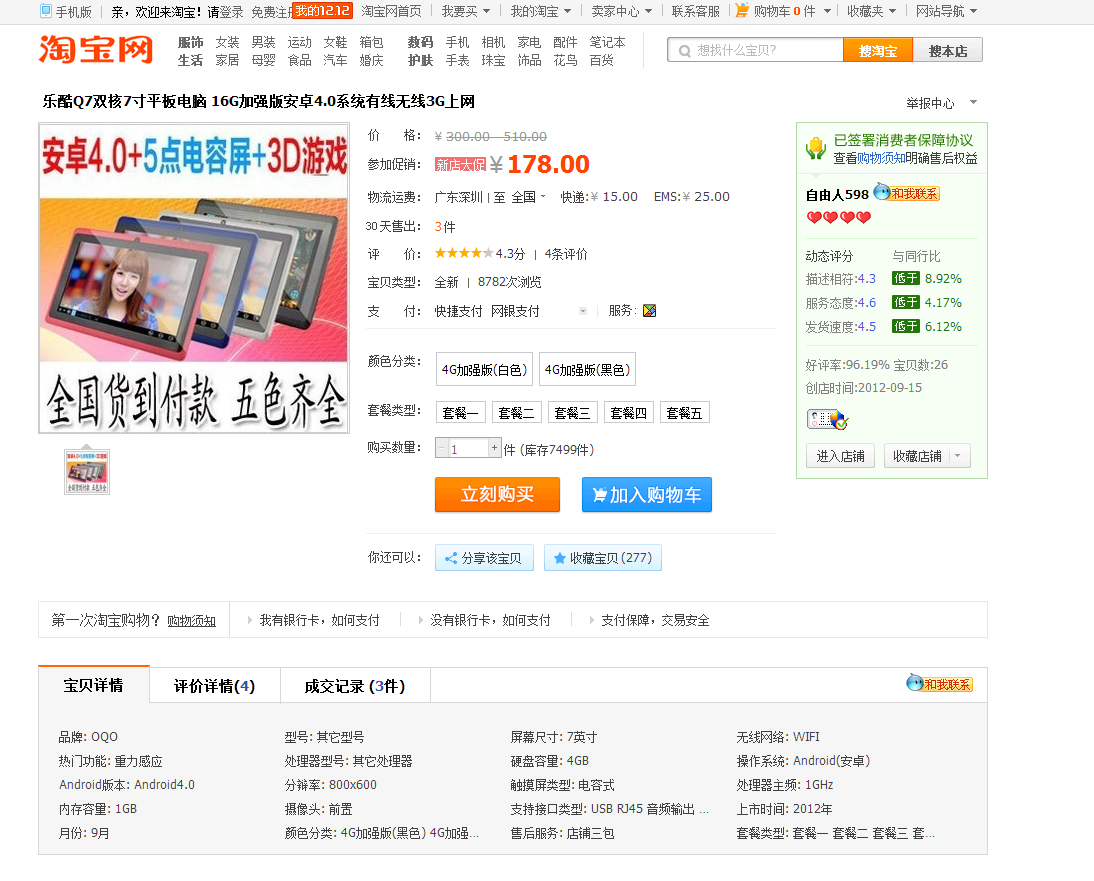
Task: Click the 笔记本 category link in header
Action: [607, 42]
